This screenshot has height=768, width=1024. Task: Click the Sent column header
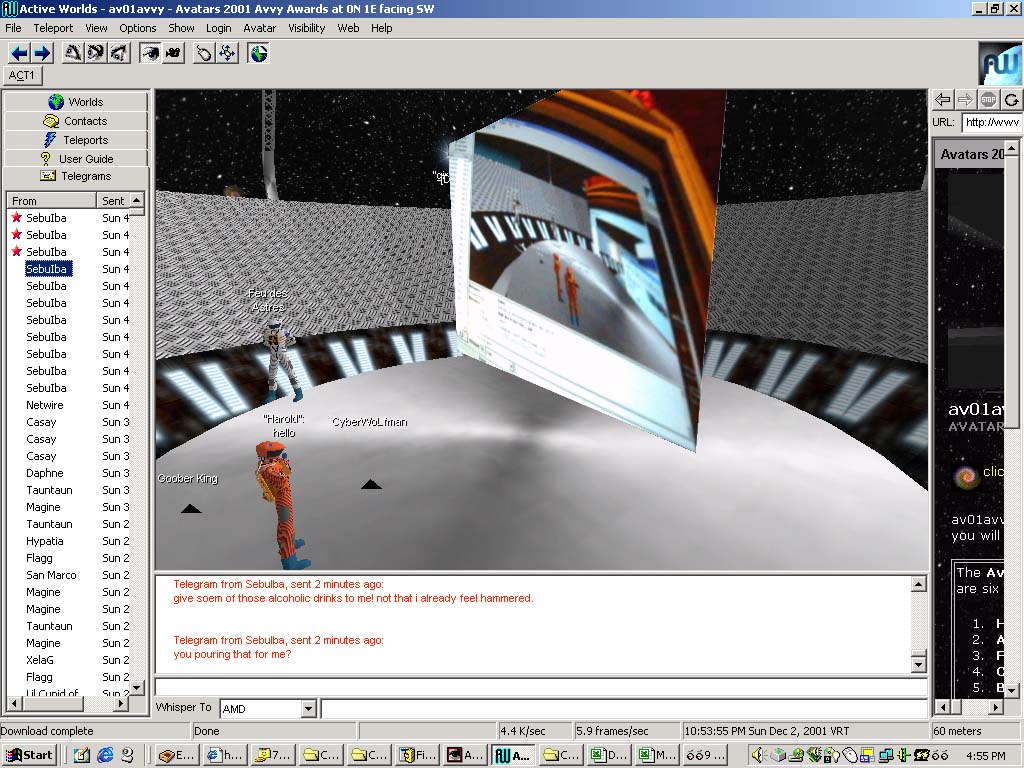[x=113, y=201]
